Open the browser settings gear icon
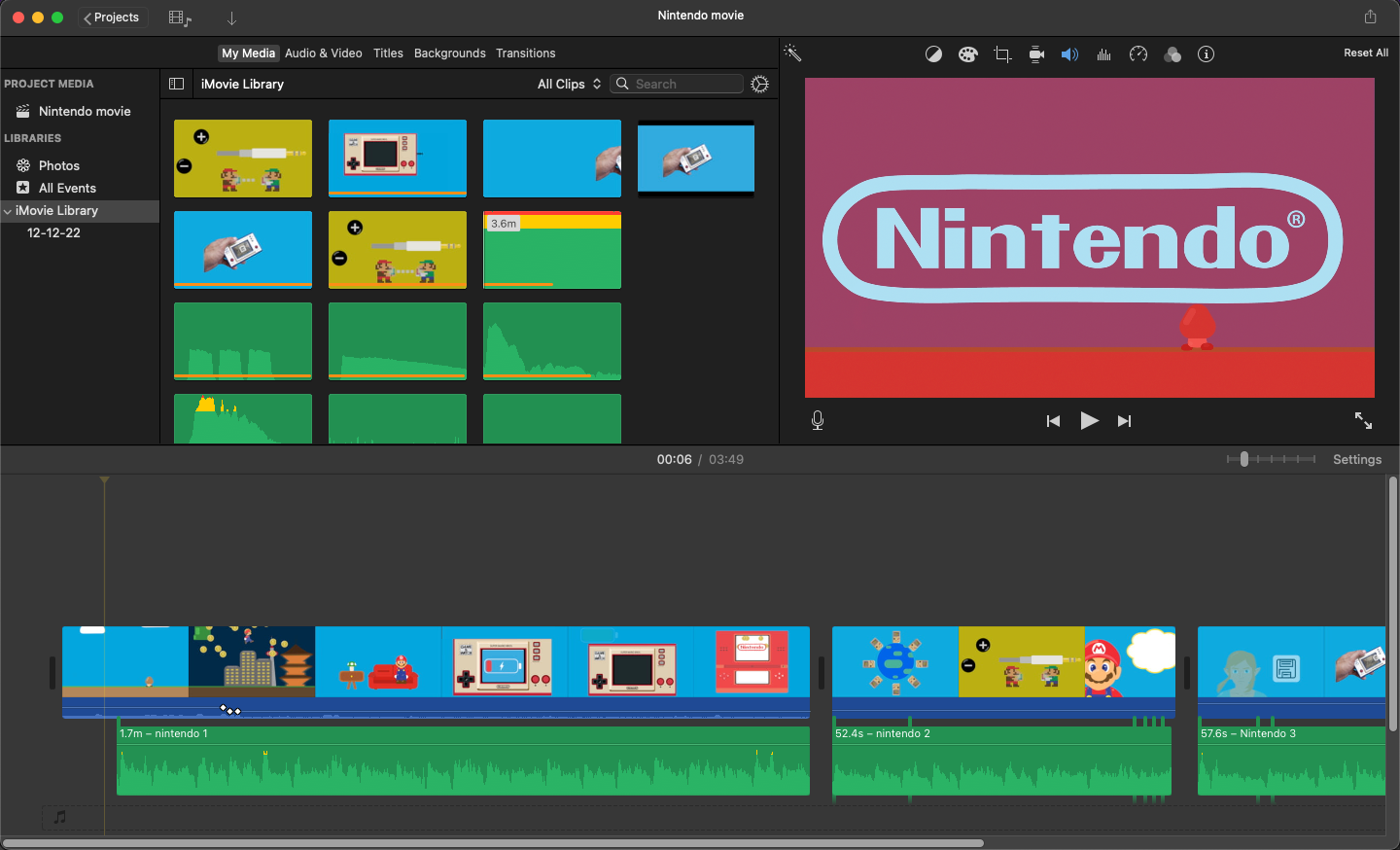Viewport: 1400px width, 850px height. (760, 84)
